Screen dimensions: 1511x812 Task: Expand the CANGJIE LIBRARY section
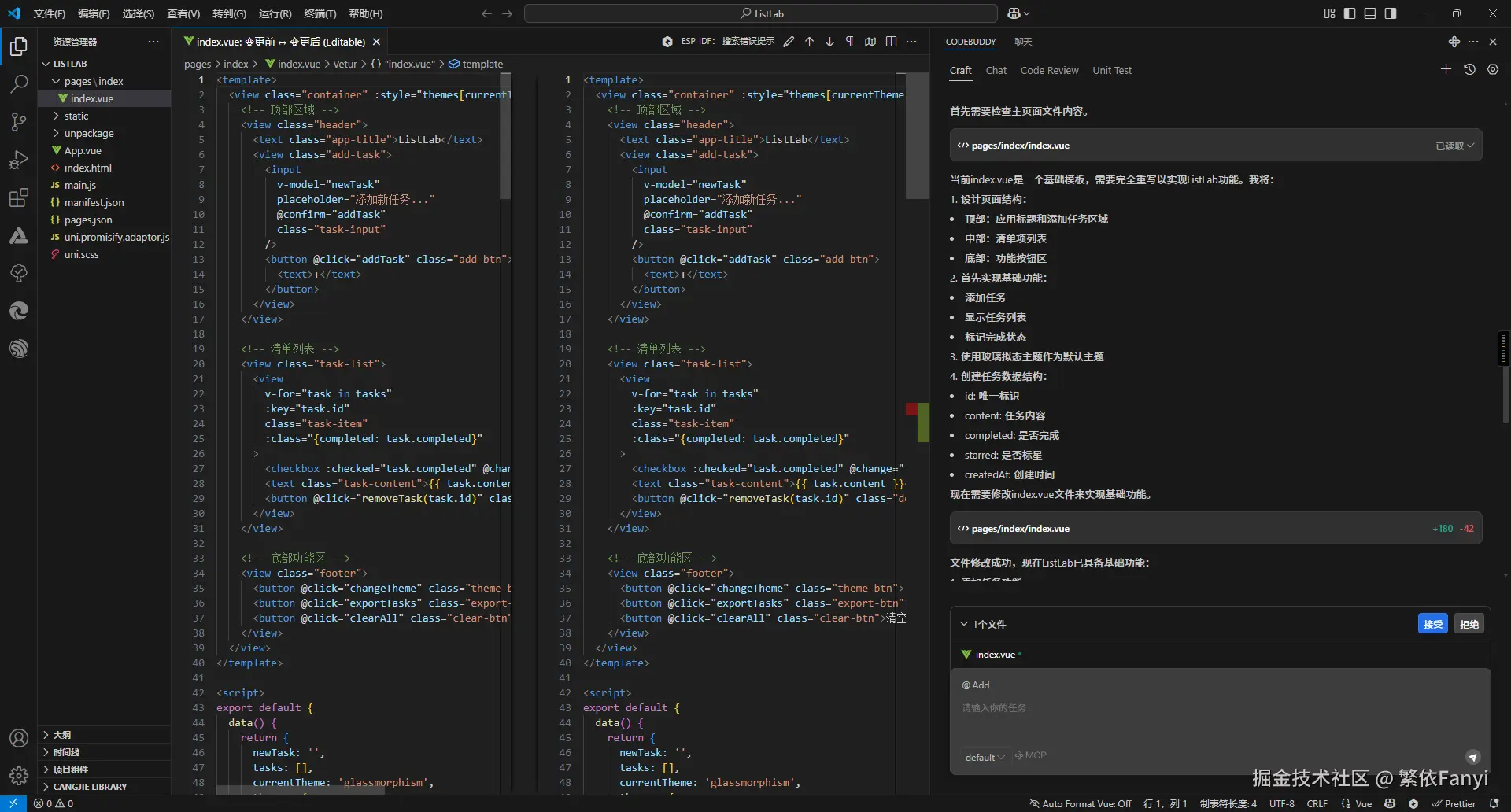click(x=105, y=787)
